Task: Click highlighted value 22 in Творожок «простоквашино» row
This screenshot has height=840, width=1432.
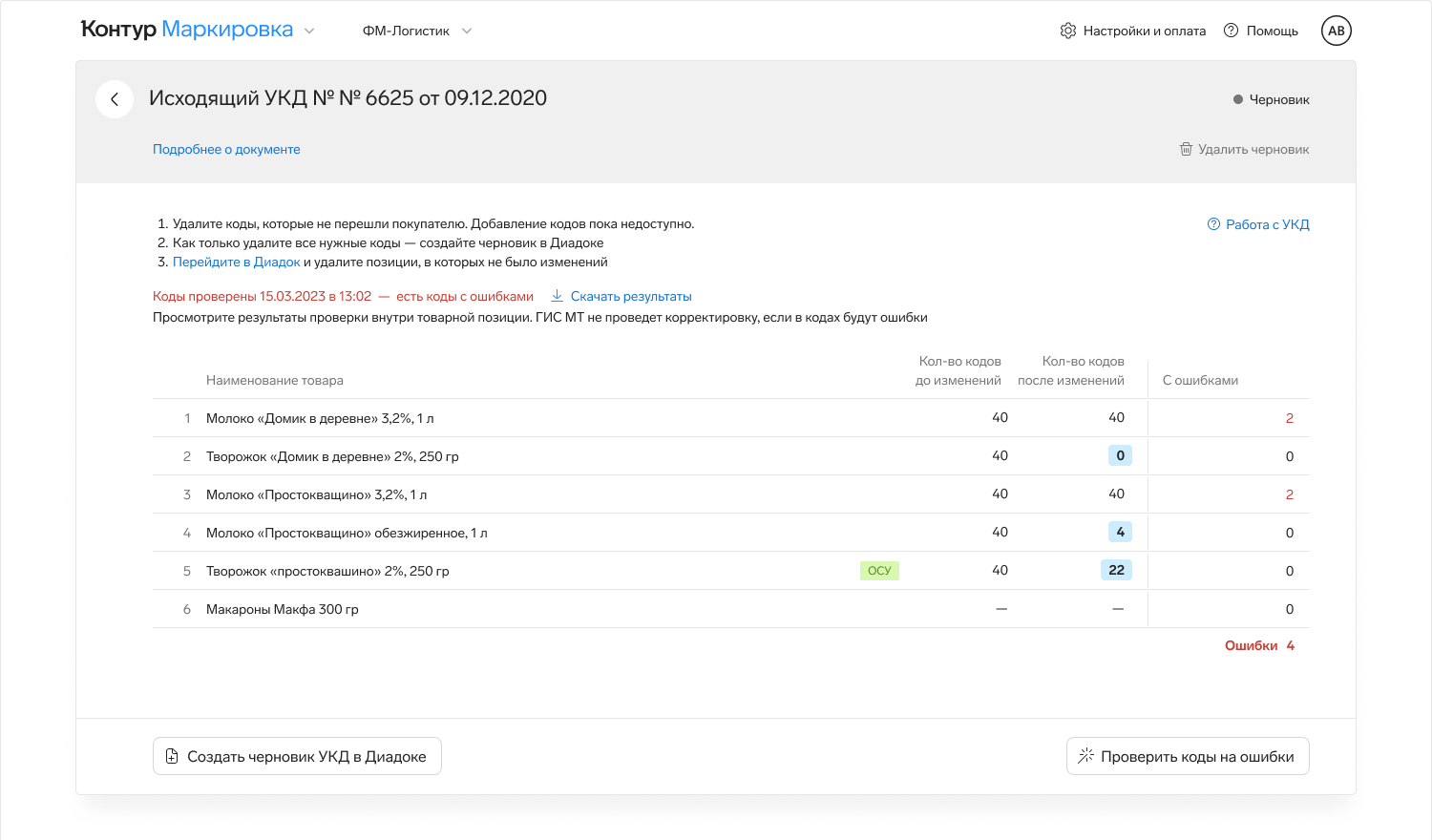Action: 1116,570
